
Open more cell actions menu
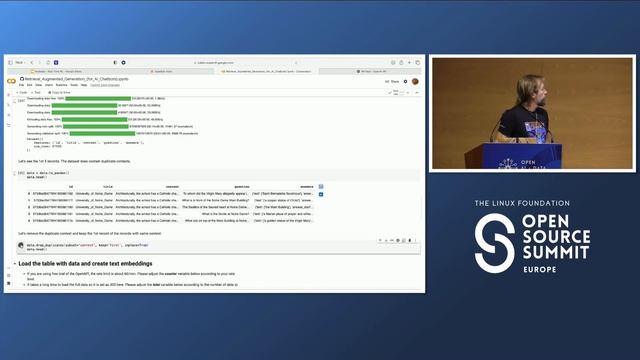point(416,240)
